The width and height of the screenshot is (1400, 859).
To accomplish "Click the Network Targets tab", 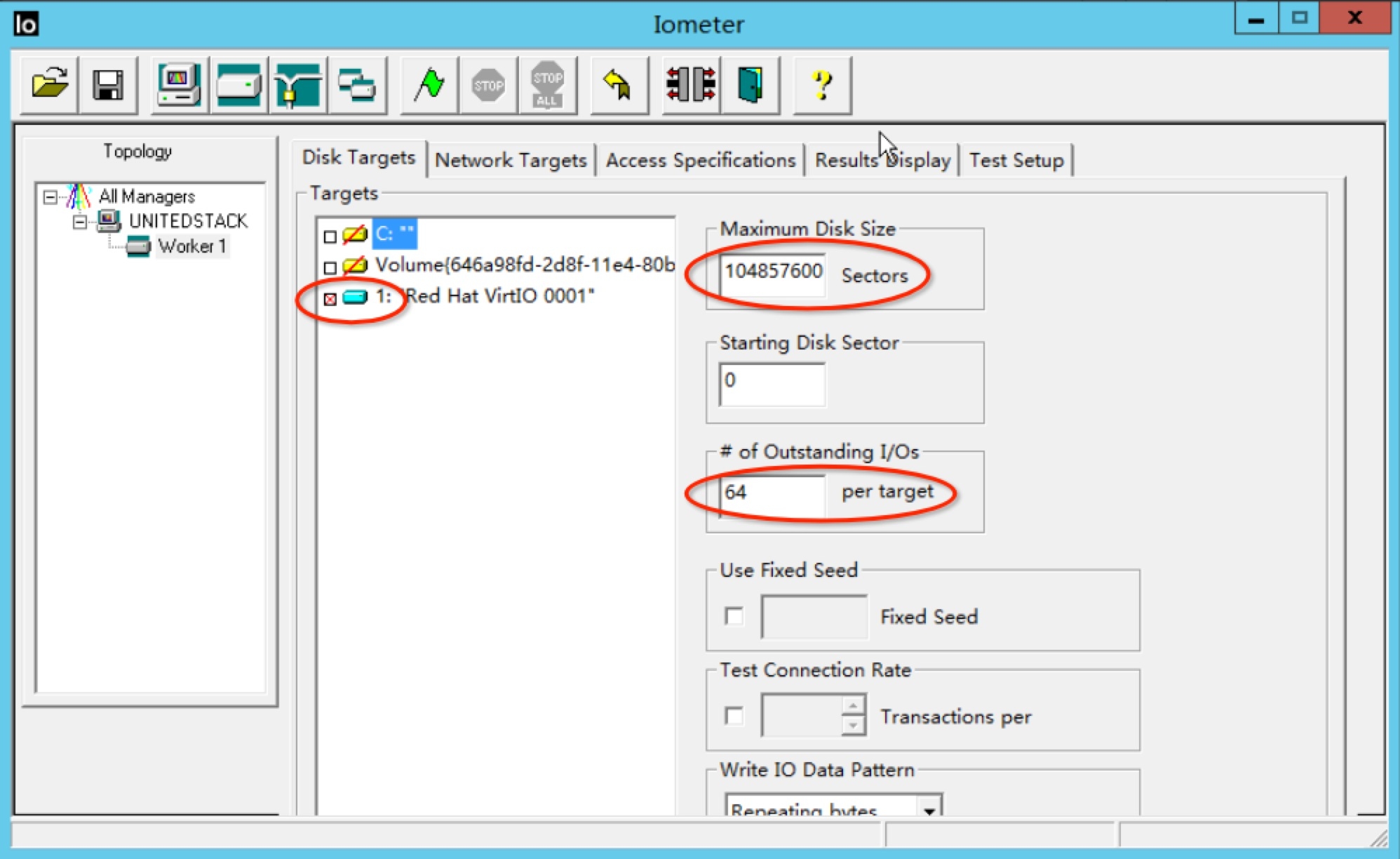I will click(x=513, y=159).
